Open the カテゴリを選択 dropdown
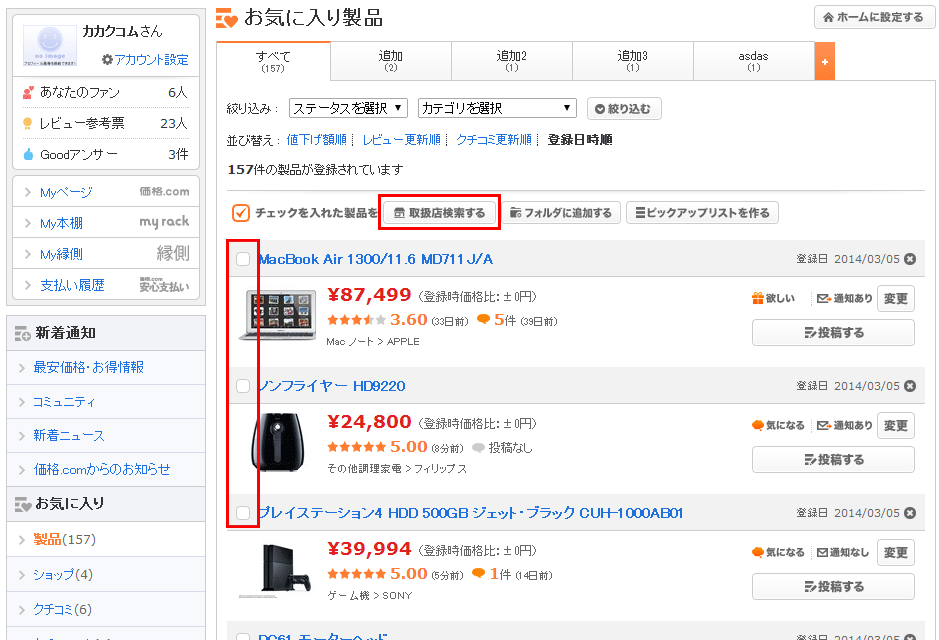The width and height of the screenshot is (939, 640). (497, 108)
